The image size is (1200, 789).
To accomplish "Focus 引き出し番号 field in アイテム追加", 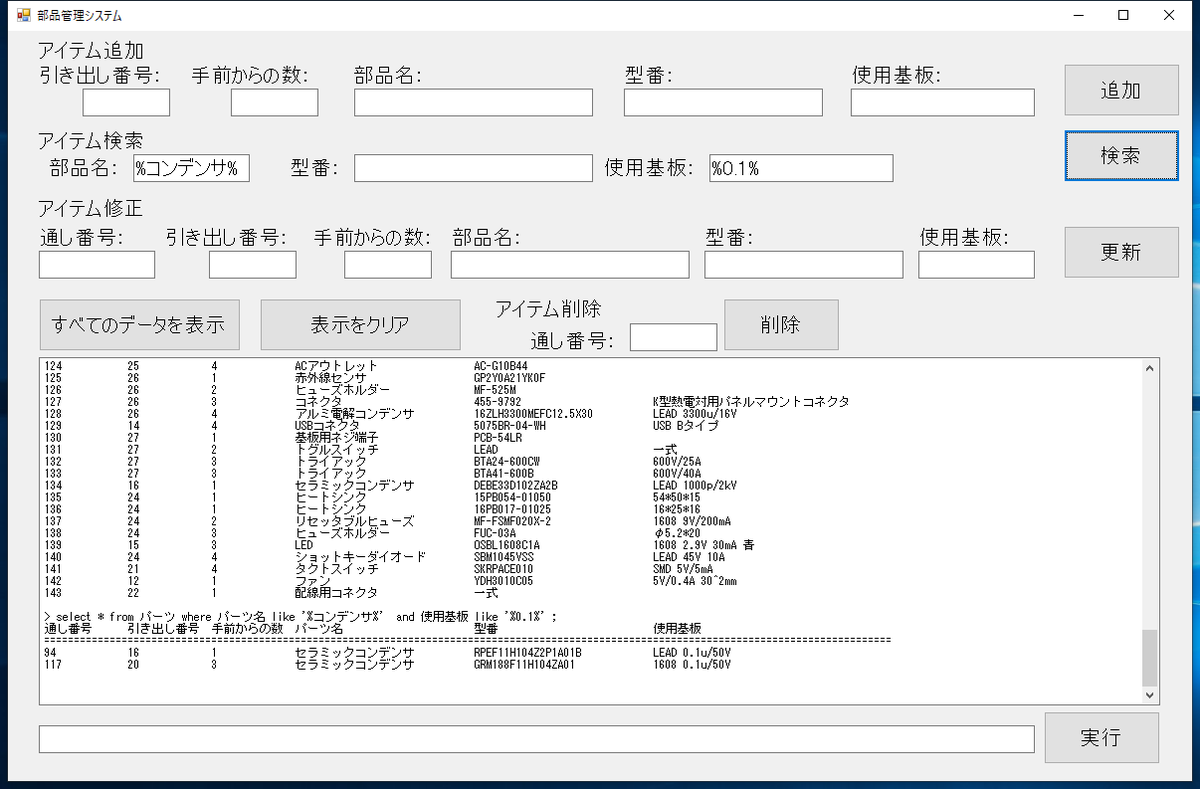I will tap(126, 103).
